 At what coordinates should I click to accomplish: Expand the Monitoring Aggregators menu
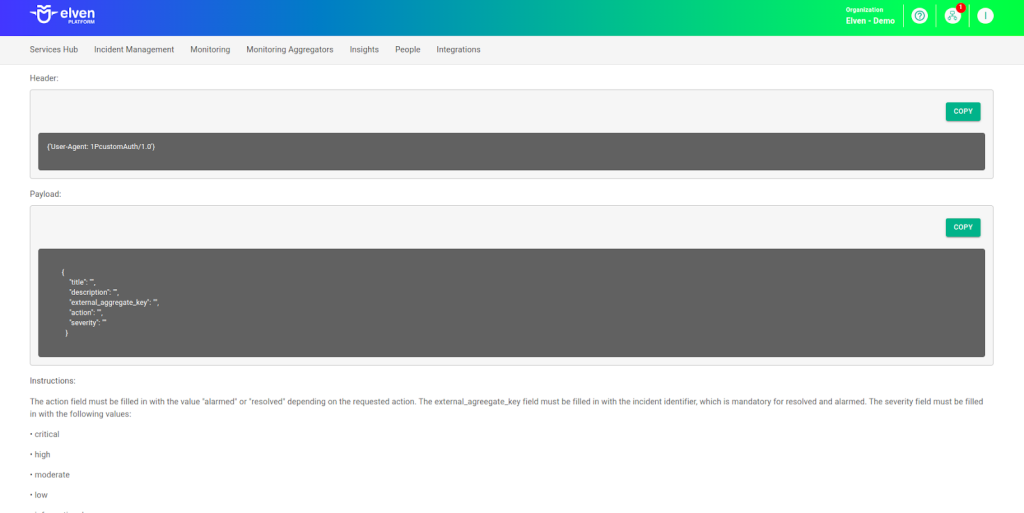[x=290, y=49]
